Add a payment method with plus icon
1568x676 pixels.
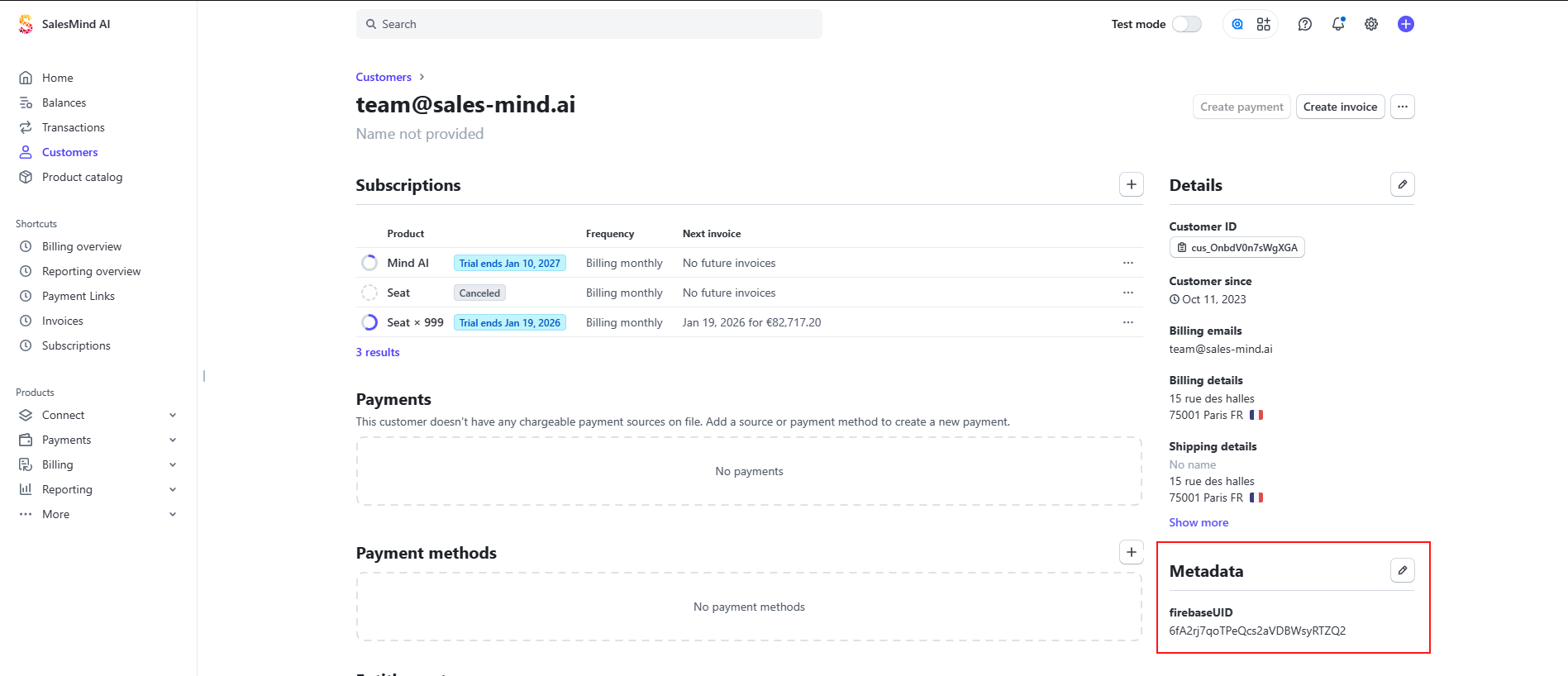1131,552
